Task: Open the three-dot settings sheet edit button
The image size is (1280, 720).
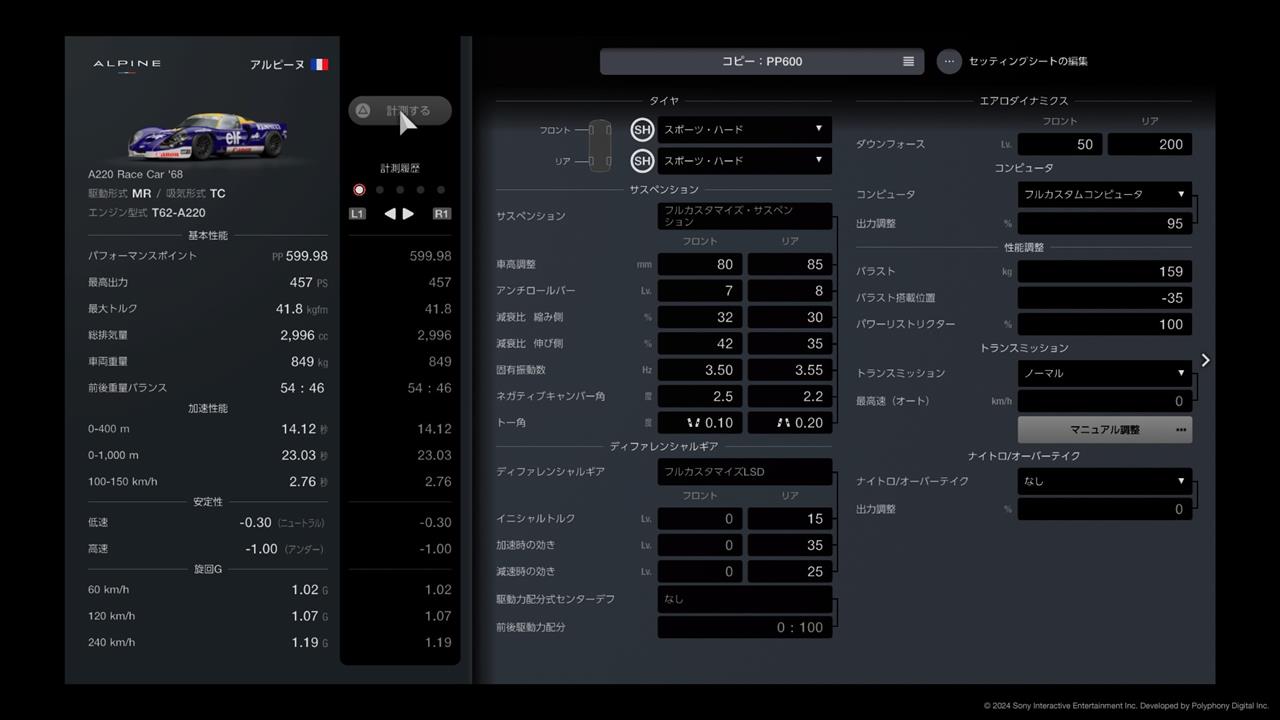Action: point(949,61)
